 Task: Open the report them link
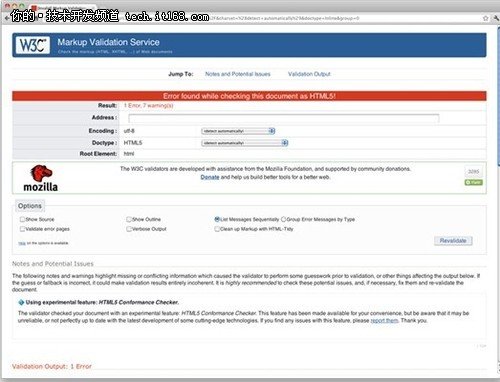click(384, 320)
